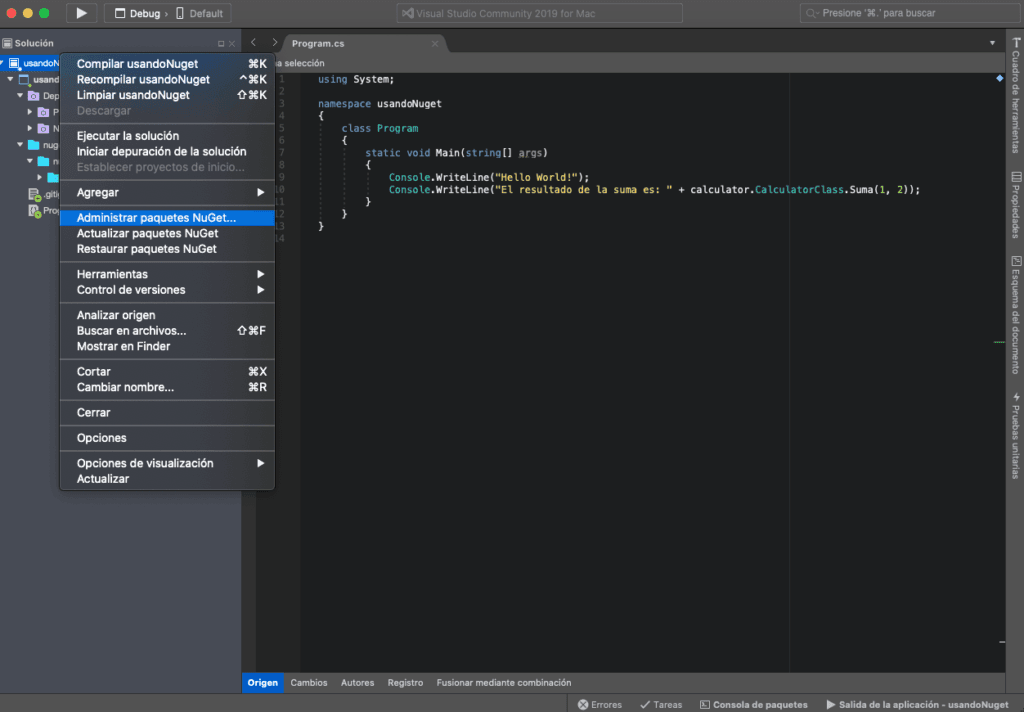Open the Debug configuration selector
Screen dimensions: 1024x712
coord(138,14)
